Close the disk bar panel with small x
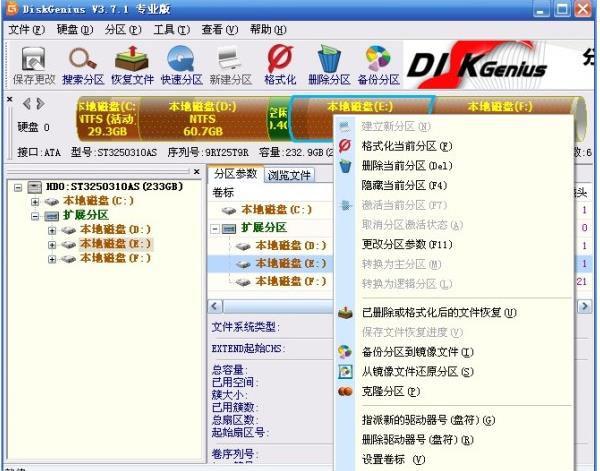Screen dimensions: 600x471 (10, 99)
